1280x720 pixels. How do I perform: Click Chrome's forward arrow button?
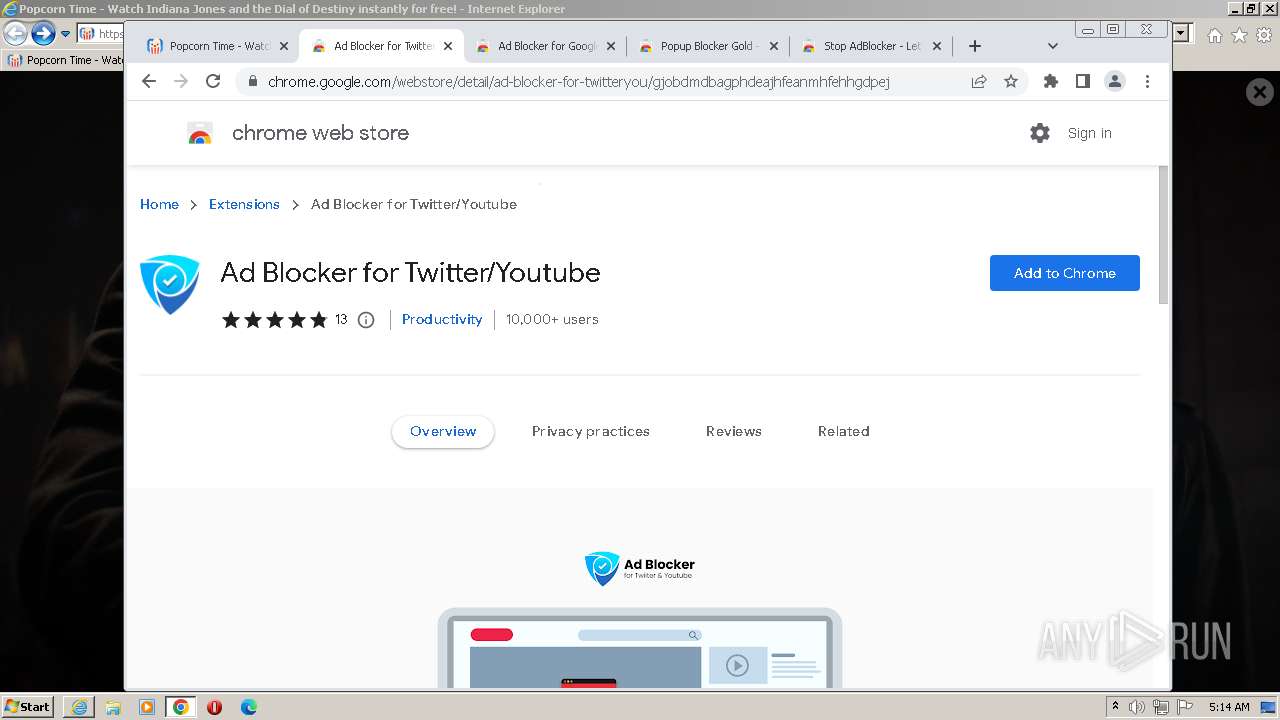181,81
